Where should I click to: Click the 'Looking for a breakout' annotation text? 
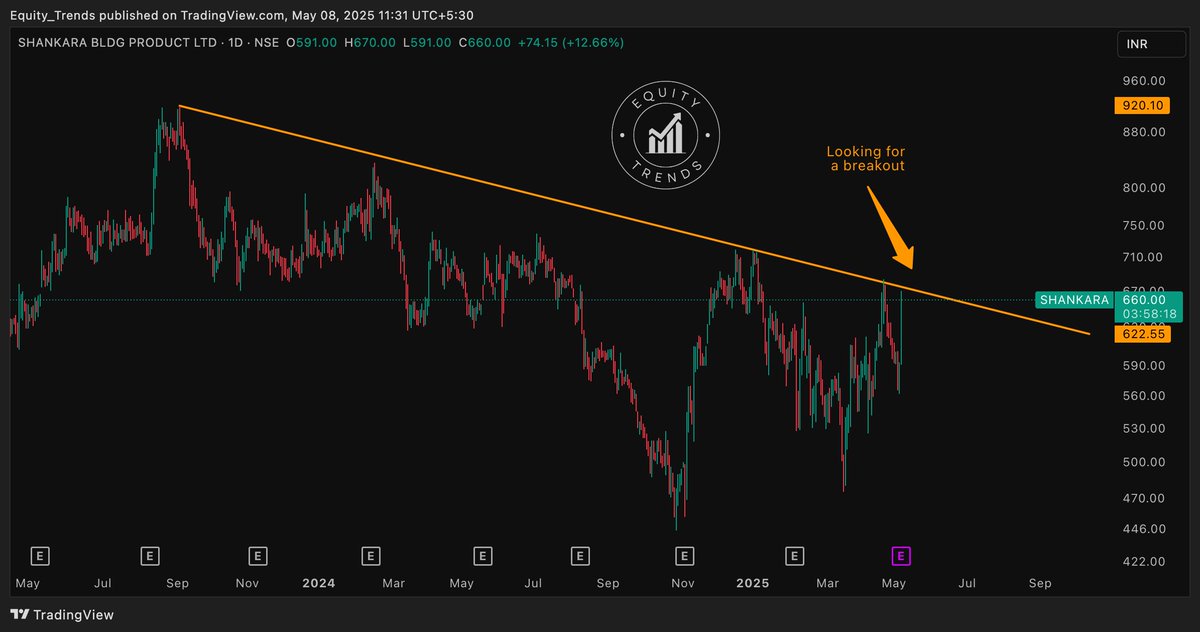point(866,158)
